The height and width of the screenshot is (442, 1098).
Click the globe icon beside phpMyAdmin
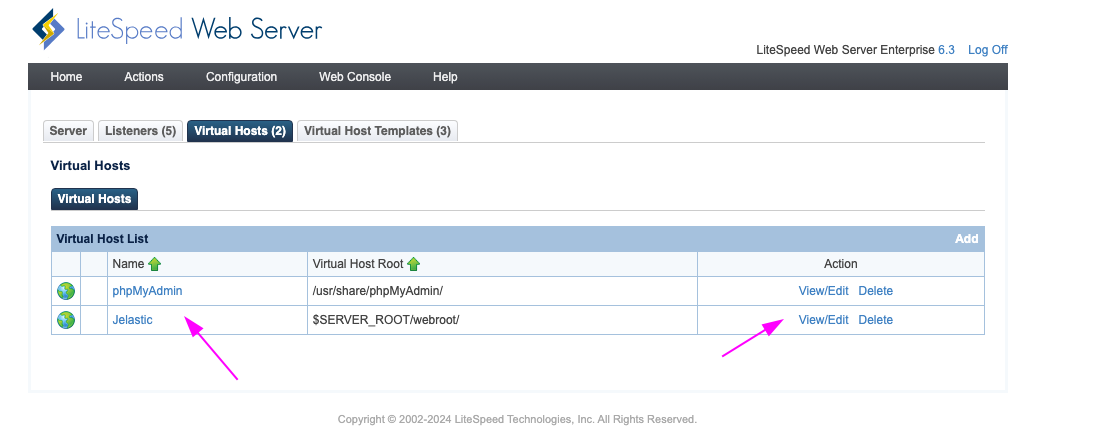66,291
